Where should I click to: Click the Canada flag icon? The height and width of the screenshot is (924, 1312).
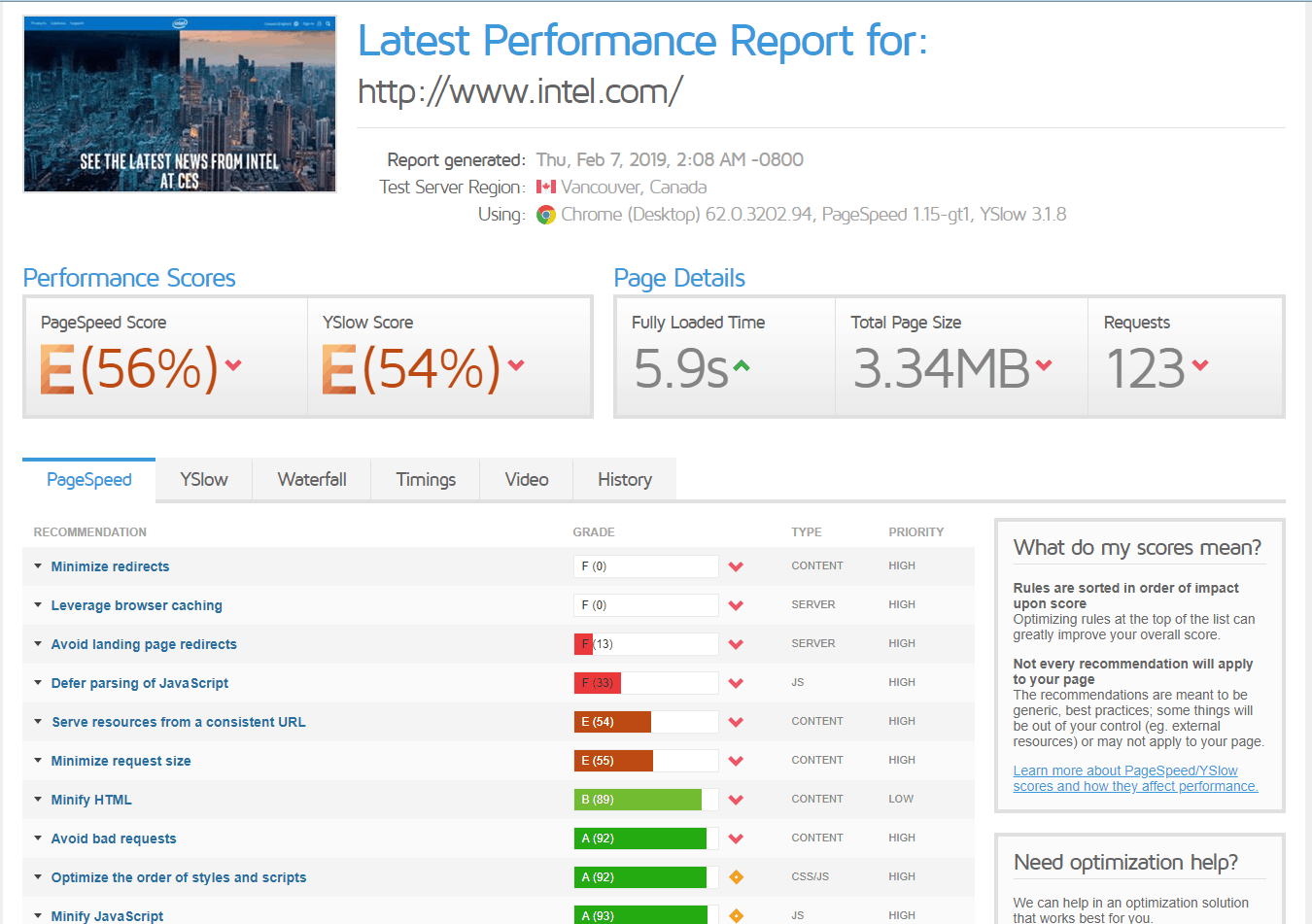[546, 187]
